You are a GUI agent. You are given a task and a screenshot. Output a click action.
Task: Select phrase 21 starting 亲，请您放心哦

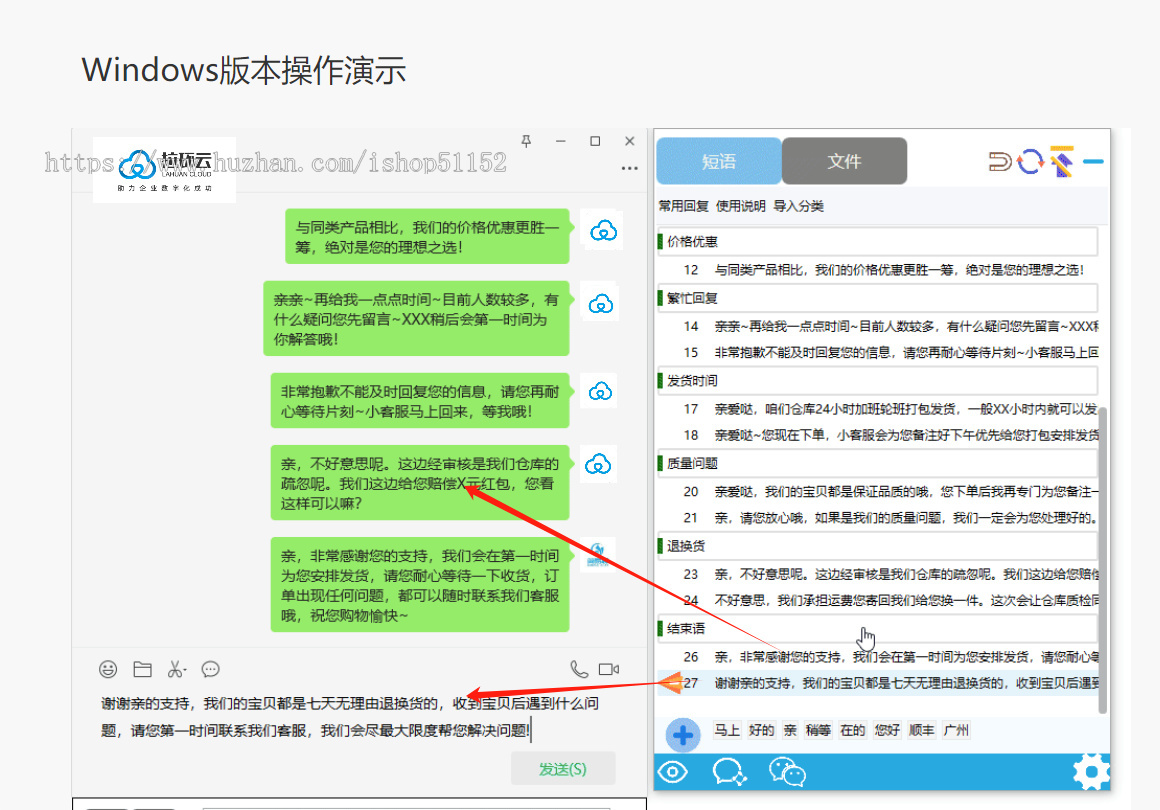(x=878, y=518)
